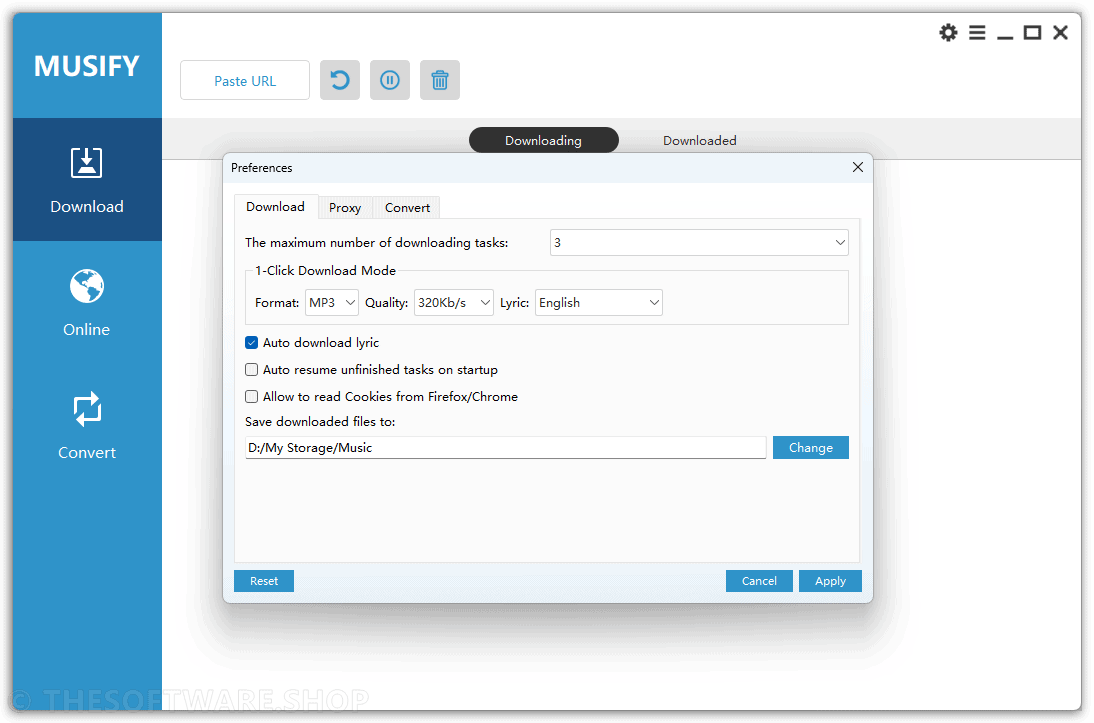1094x723 pixels.
Task: Maximize the Musify window
Action: coord(1033,33)
